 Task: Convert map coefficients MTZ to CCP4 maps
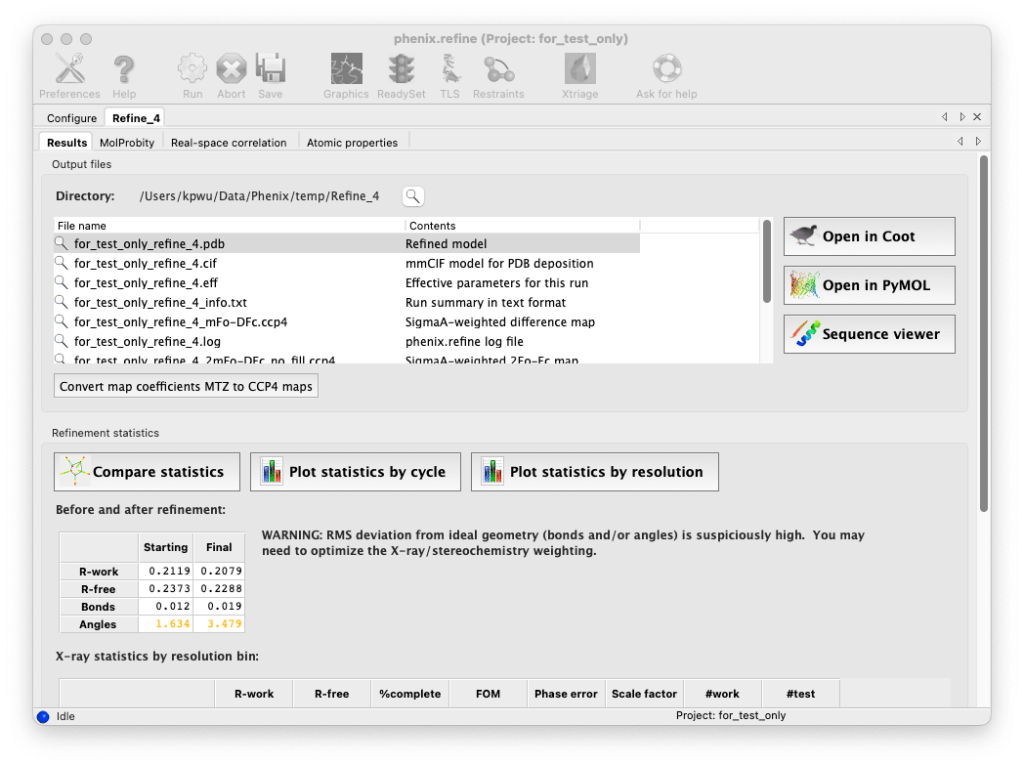[185, 385]
